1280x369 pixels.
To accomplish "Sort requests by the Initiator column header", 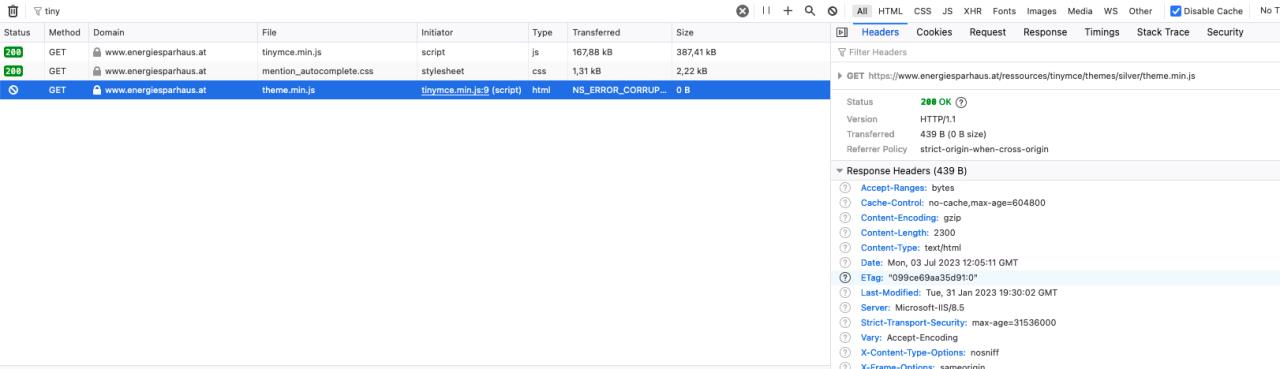I will click(472, 32).
